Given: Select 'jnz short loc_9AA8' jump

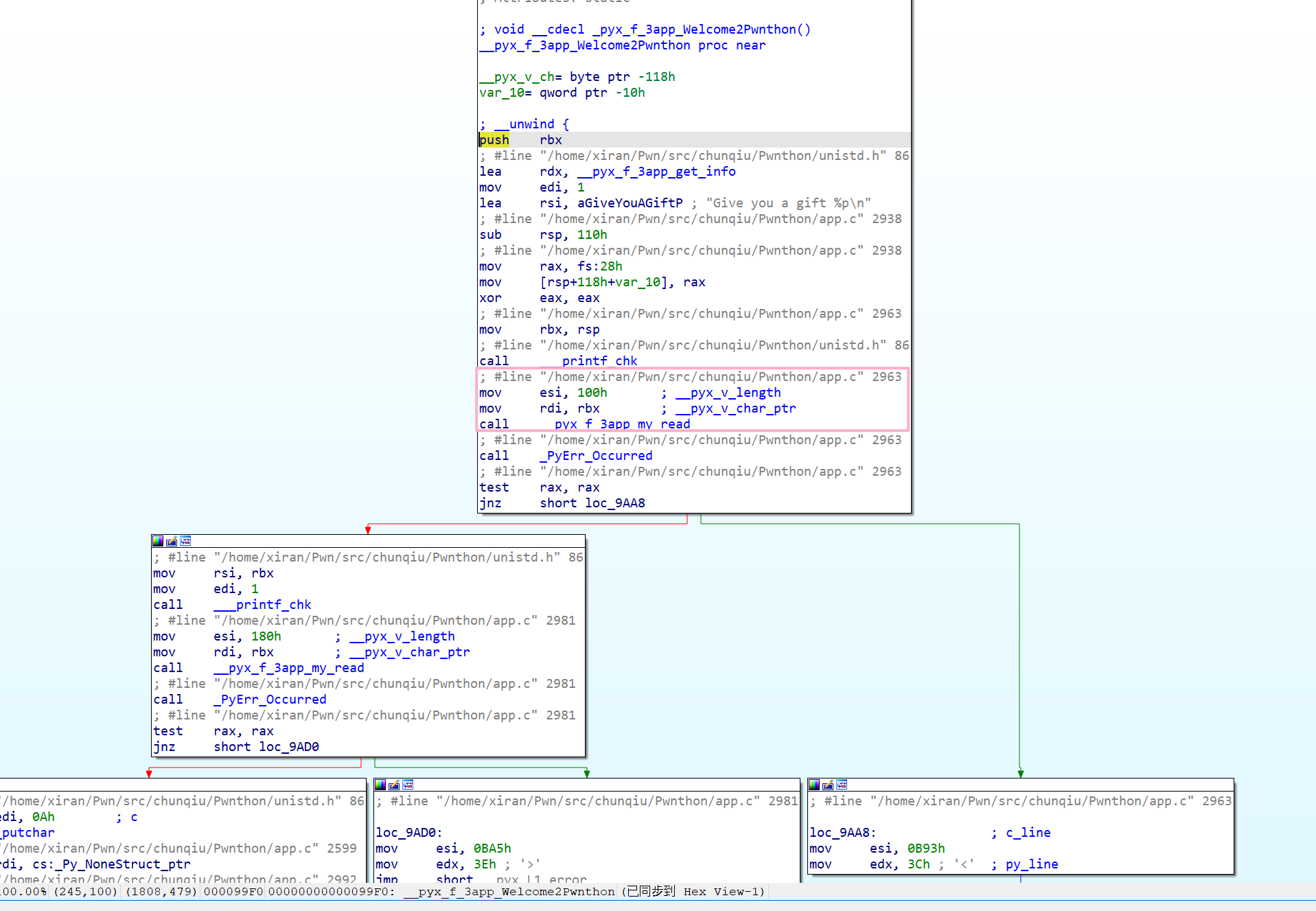Looking at the screenshot, I should click(562, 503).
